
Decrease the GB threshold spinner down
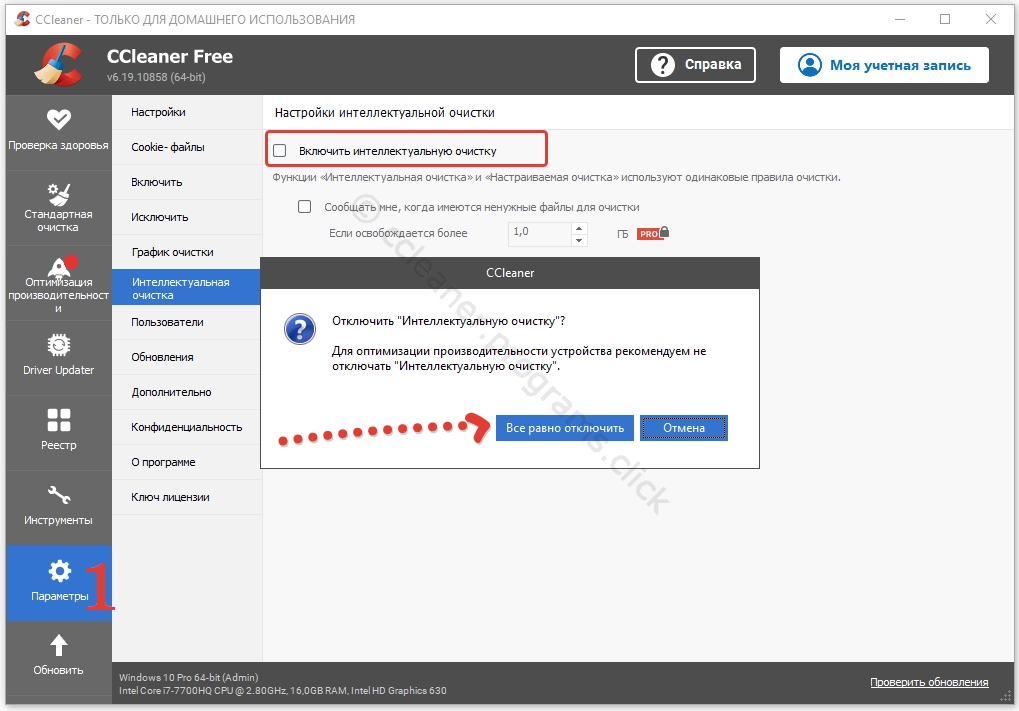coord(579,239)
